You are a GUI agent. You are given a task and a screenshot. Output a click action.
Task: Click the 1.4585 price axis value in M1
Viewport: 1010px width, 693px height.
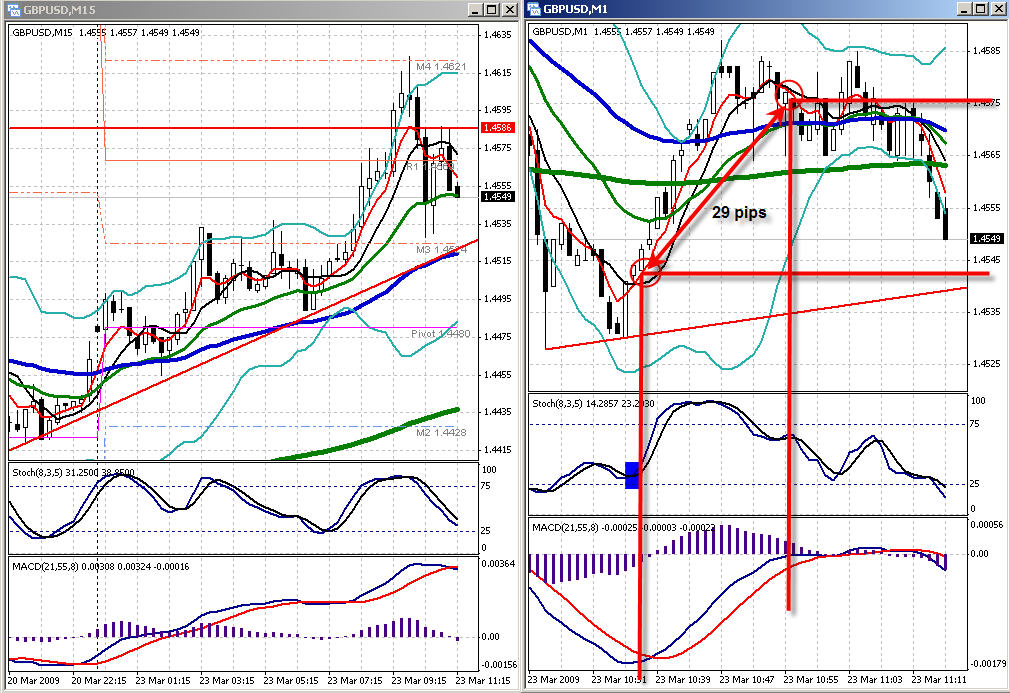pos(986,50)
